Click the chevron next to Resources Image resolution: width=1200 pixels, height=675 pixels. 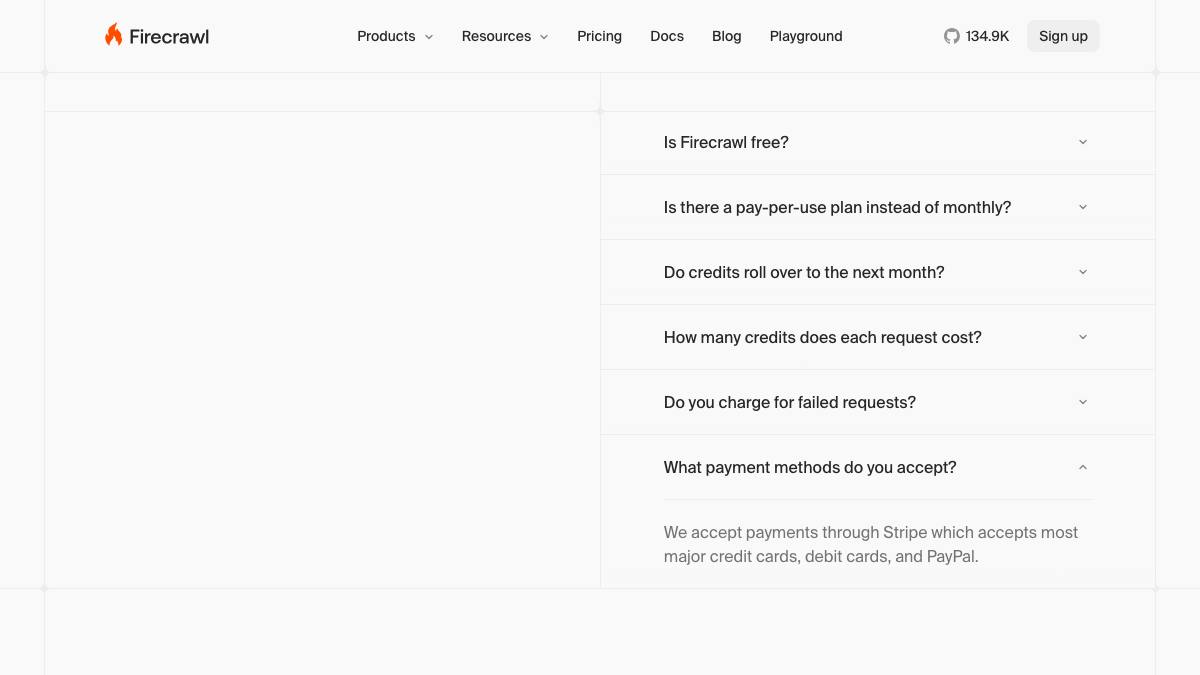coord(544,36)
